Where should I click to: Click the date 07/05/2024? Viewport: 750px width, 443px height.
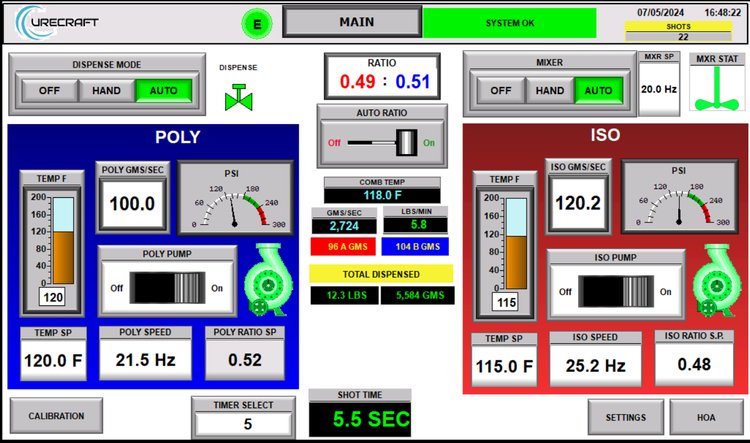(x=660, y=12)
